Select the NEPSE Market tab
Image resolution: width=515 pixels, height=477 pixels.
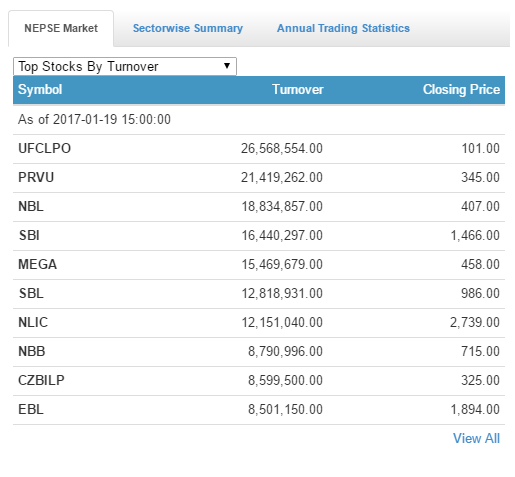coord(61,28)
